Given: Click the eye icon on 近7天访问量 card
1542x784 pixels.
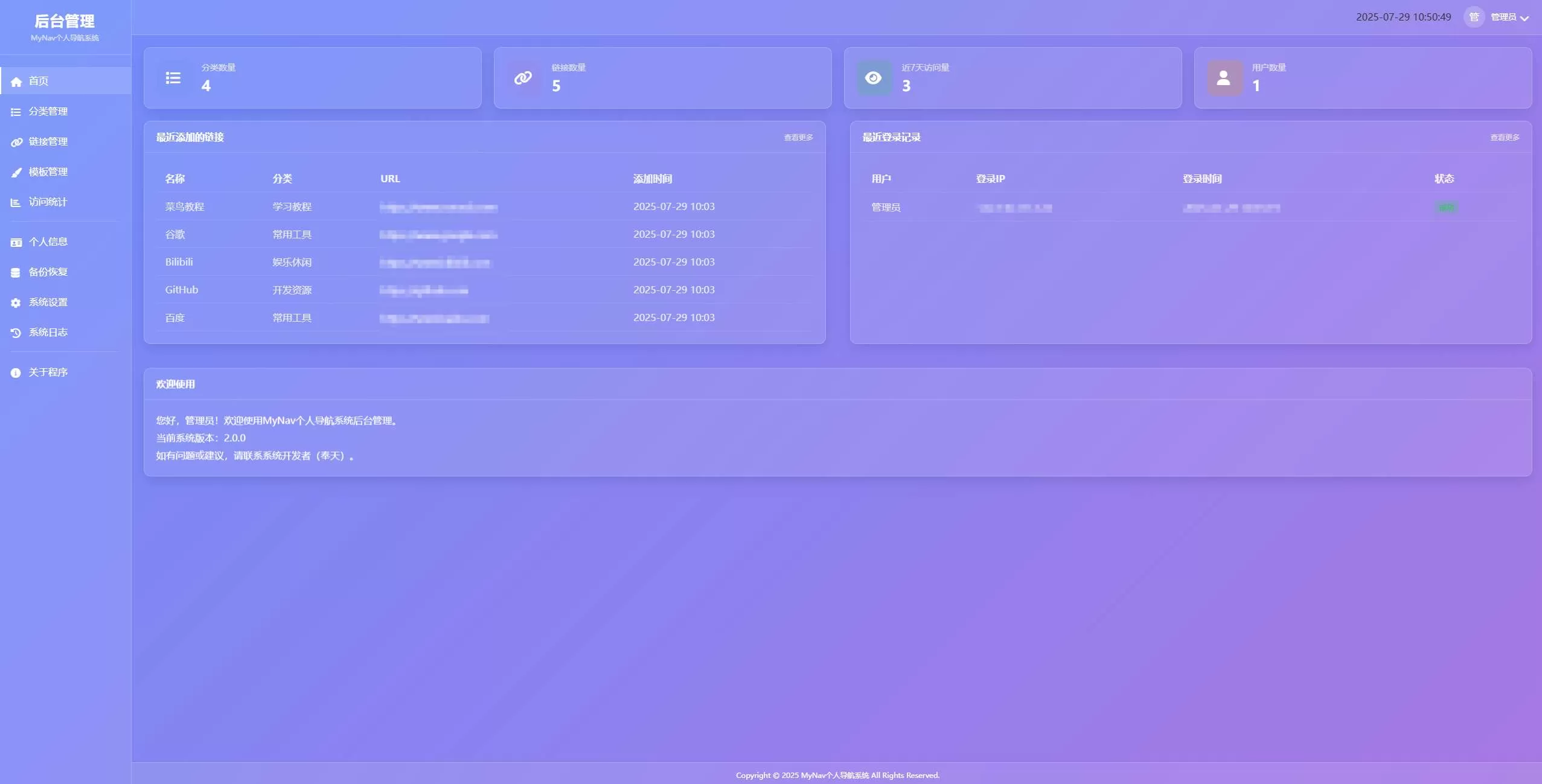Looking at the screenshot, I should (x=873, y=78).
